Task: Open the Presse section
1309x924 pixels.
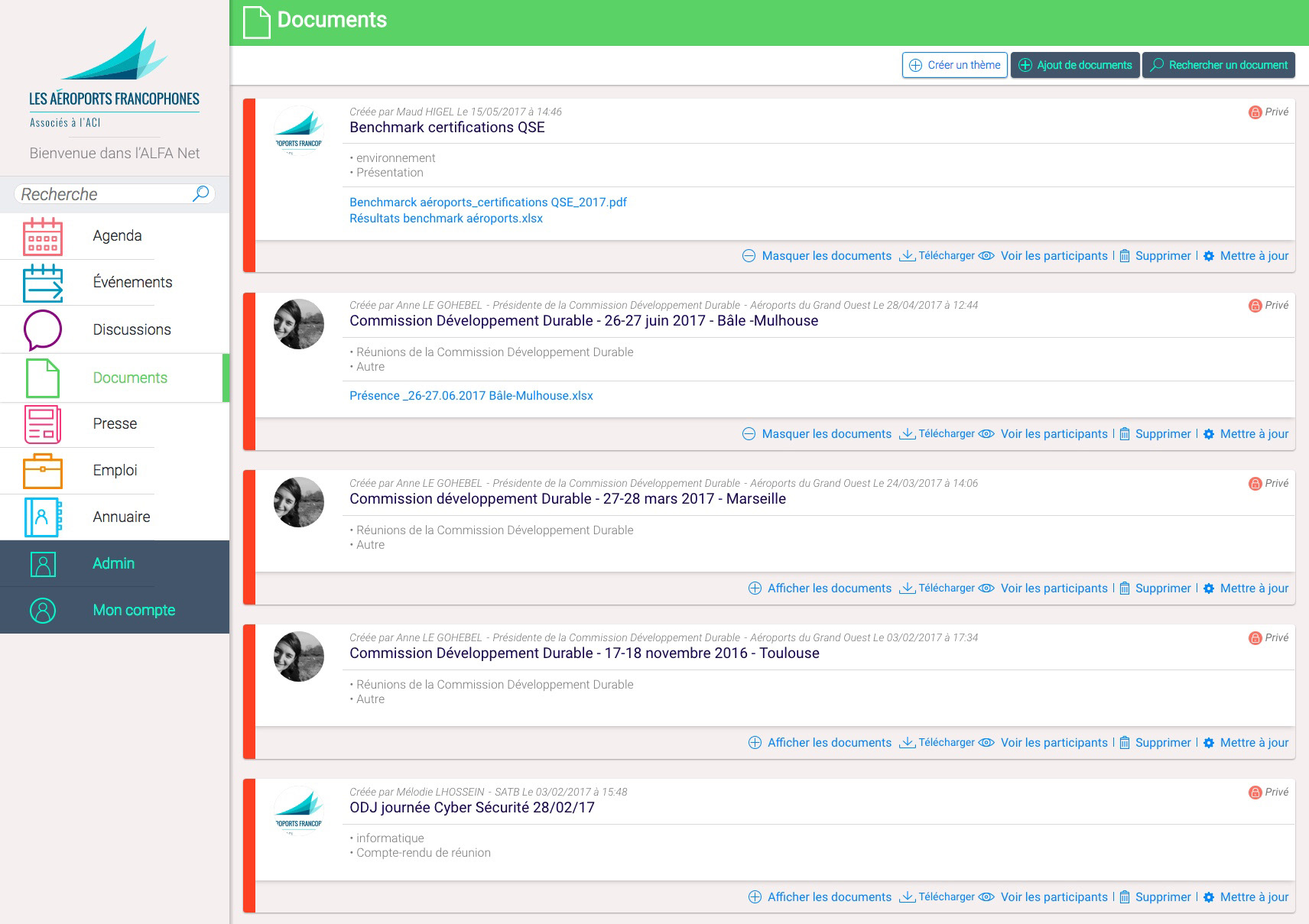Action: (115, 424)
